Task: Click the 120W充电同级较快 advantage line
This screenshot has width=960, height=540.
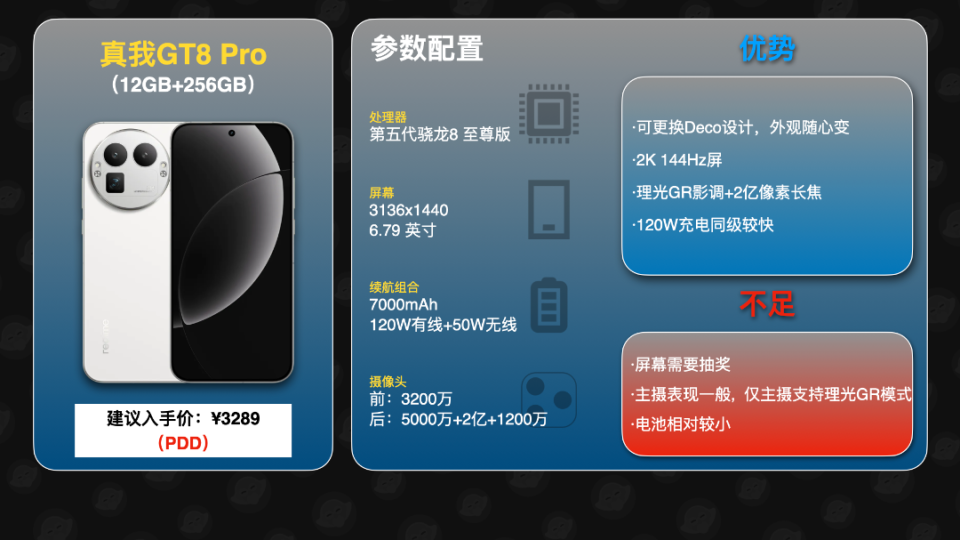Action: point(703,225)
